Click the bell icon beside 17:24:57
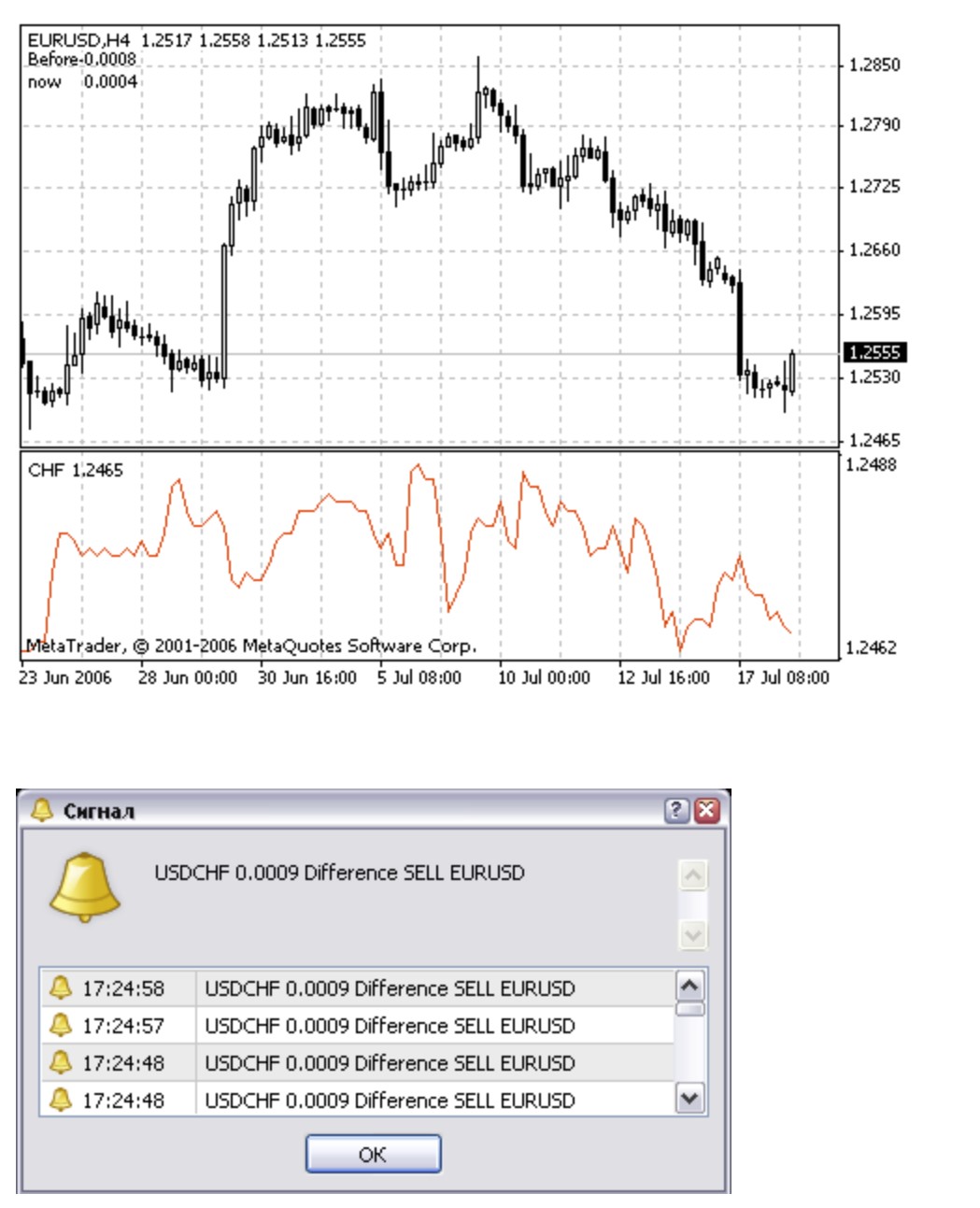Image resolution: width=980 pixels, height=1208 pixels. tap(61, 1025)
